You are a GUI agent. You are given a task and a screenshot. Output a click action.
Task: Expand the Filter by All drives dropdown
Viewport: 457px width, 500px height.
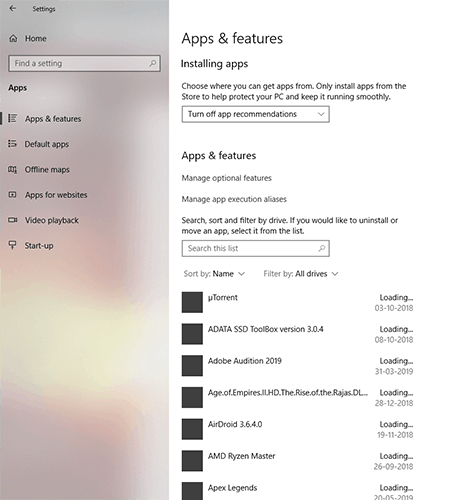pyautogui.click(x=301, y=274)
